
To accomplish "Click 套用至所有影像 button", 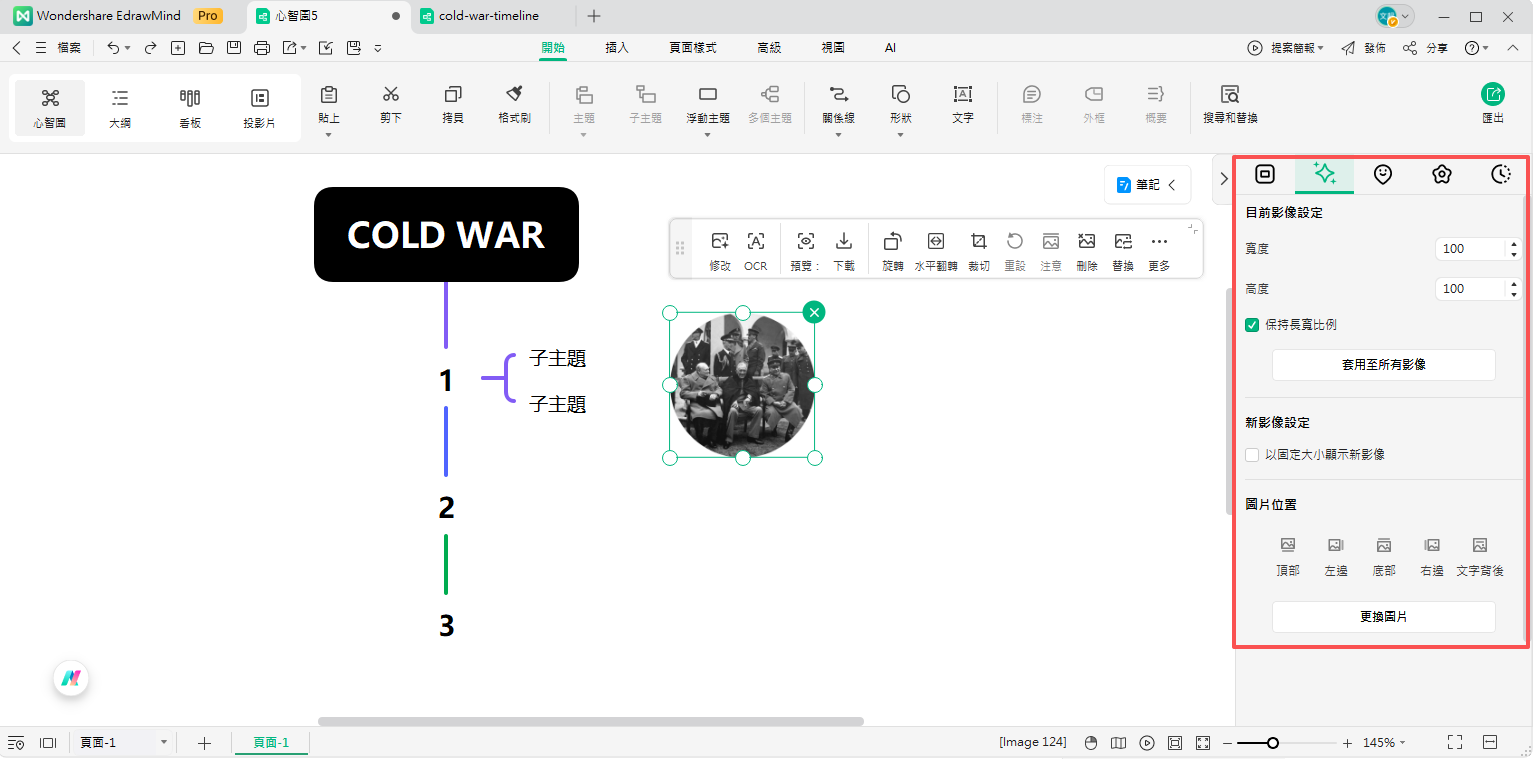I will point(1383,365).
